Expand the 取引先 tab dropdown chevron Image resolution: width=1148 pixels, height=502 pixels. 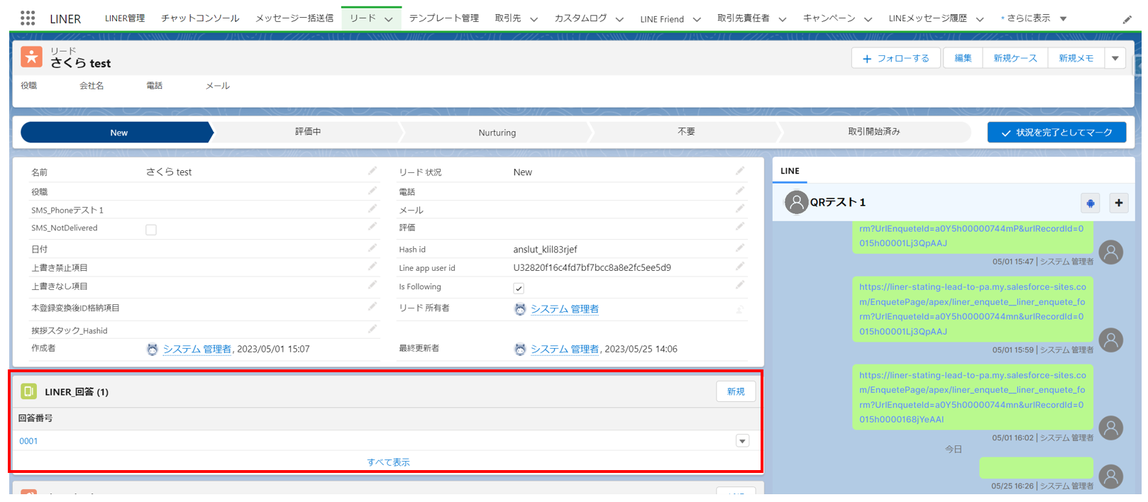click(533, 19)
